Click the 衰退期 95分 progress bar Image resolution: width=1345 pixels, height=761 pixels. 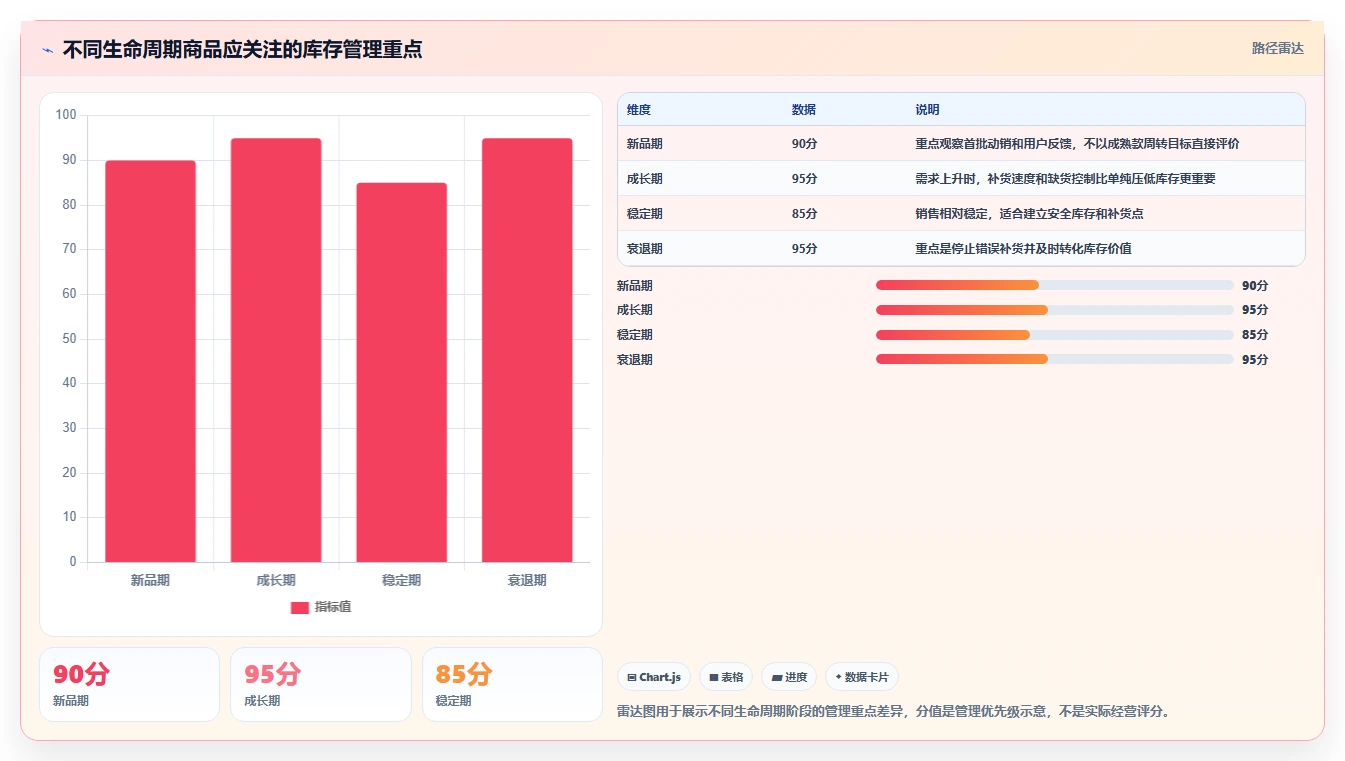pyautogui.click(x=1054, y=359)
